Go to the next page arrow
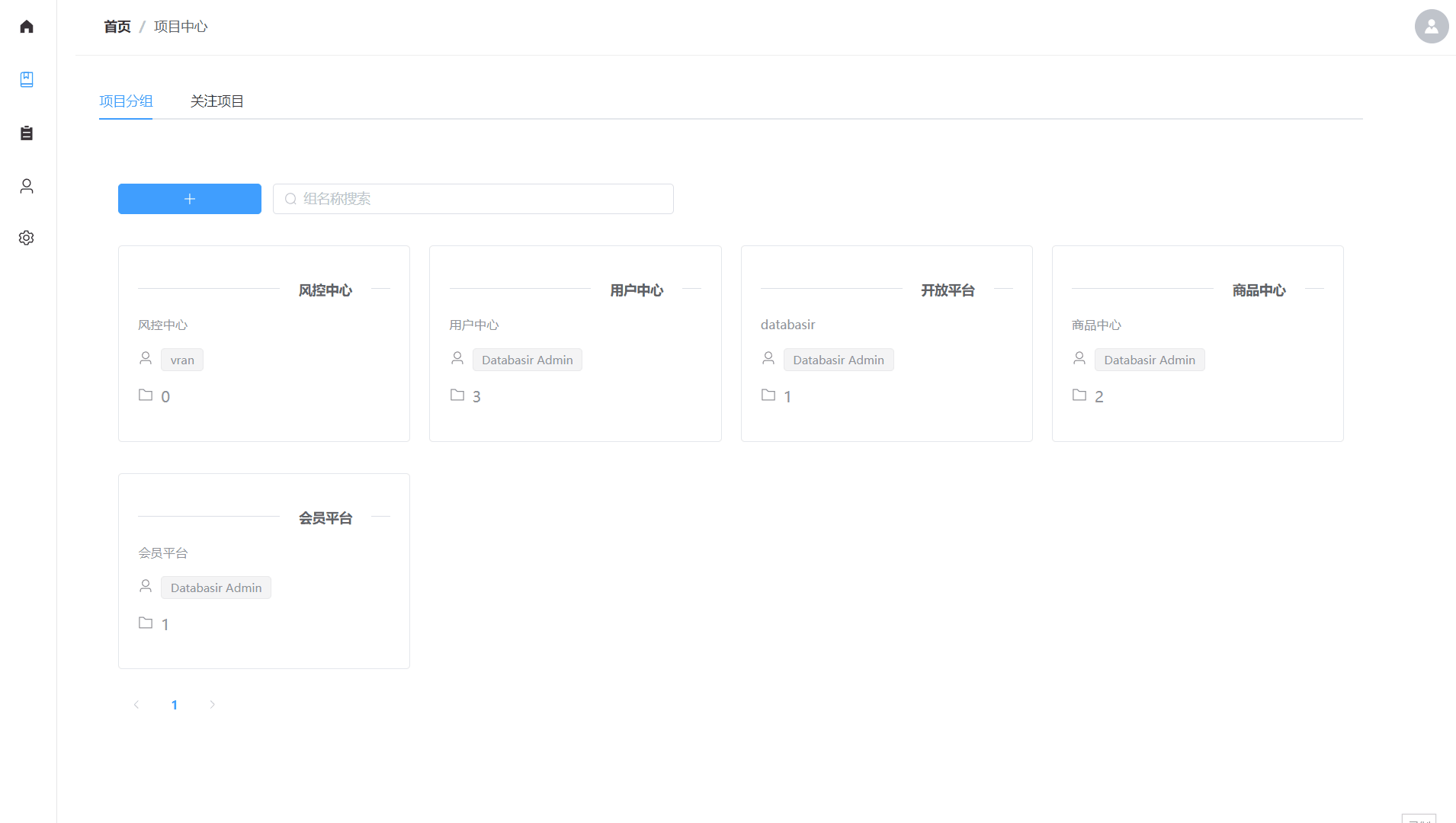The width and height of the screenshot is (1456, 823). (x=213, y=705)
